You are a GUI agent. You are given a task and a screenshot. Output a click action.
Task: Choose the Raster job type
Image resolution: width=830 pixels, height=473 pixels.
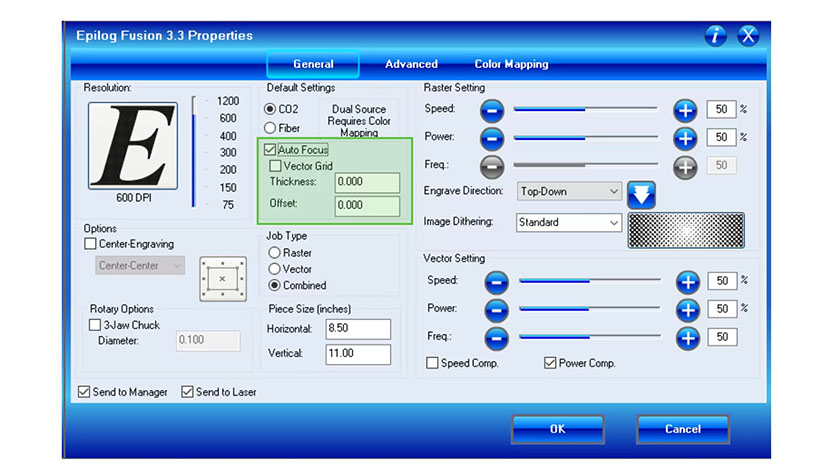(275, 253)
